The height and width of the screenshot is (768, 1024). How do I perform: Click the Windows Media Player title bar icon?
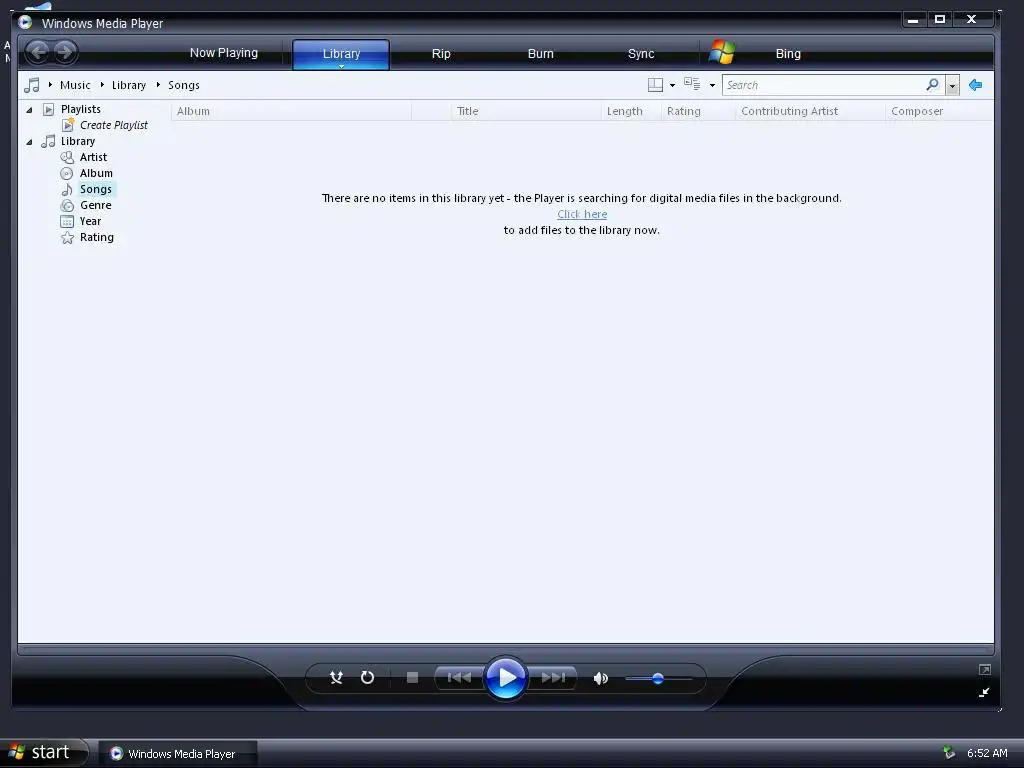25,23
